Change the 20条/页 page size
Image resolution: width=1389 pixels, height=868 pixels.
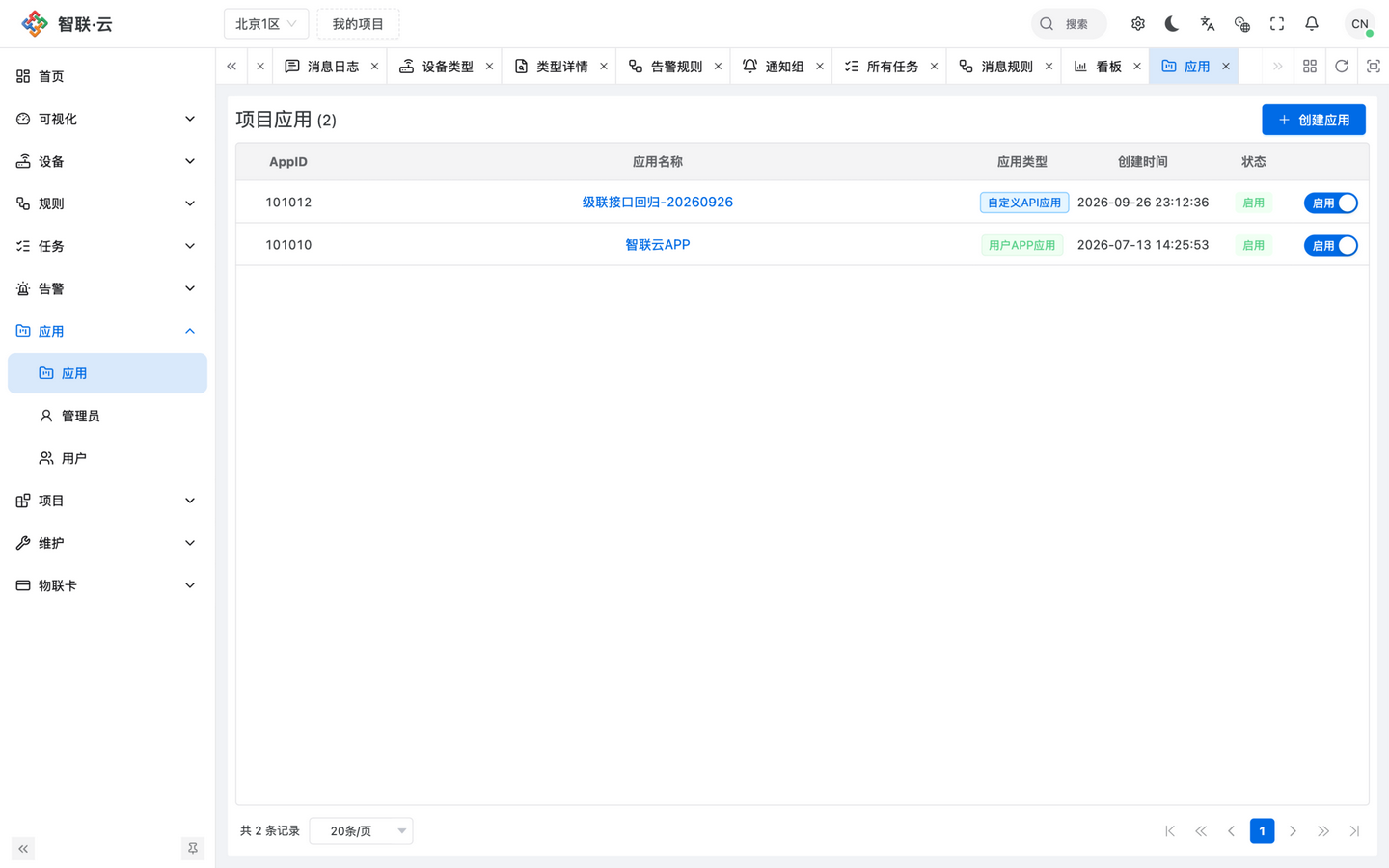[361, 831]
